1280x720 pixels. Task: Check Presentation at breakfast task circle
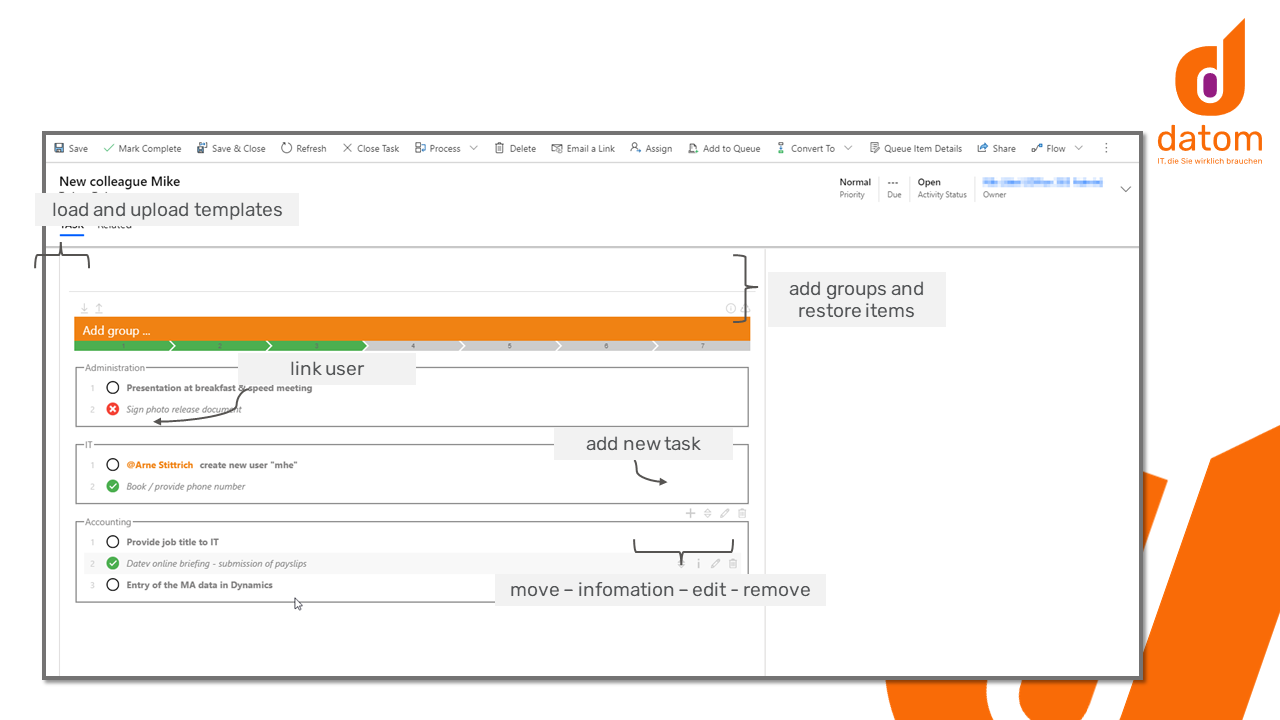[x=113, y=388]
